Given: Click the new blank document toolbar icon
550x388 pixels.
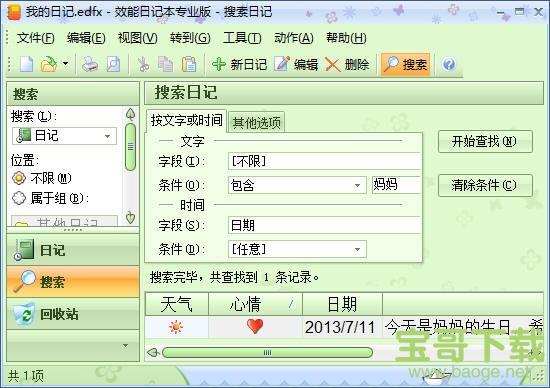Looking at the screenshot, I should tap(26, 65).
